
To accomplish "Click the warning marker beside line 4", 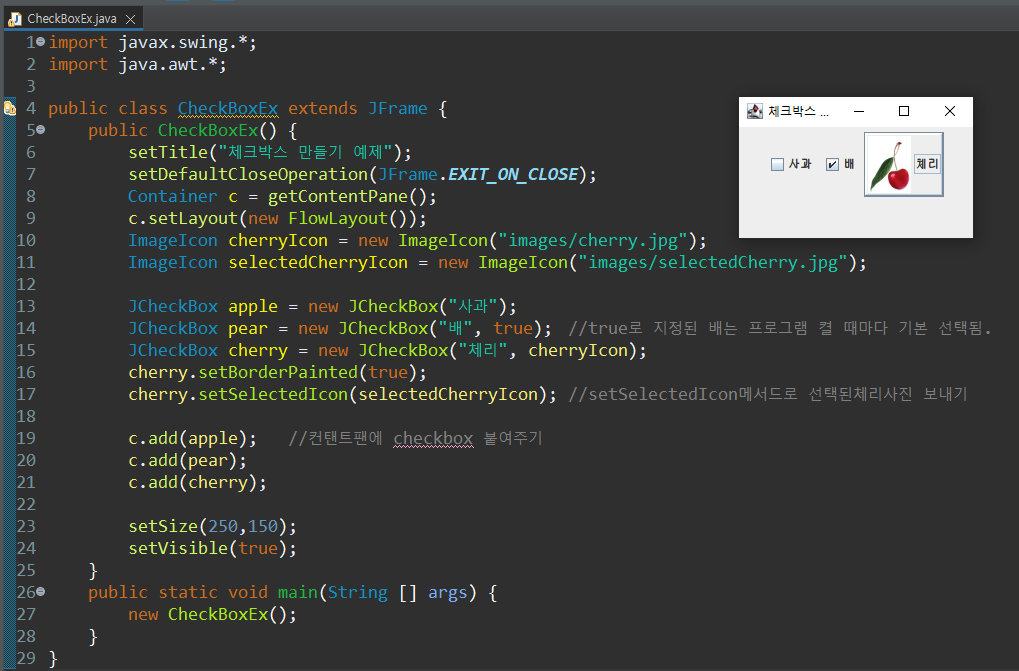I will pyautogui.click(x=9, y=108).
